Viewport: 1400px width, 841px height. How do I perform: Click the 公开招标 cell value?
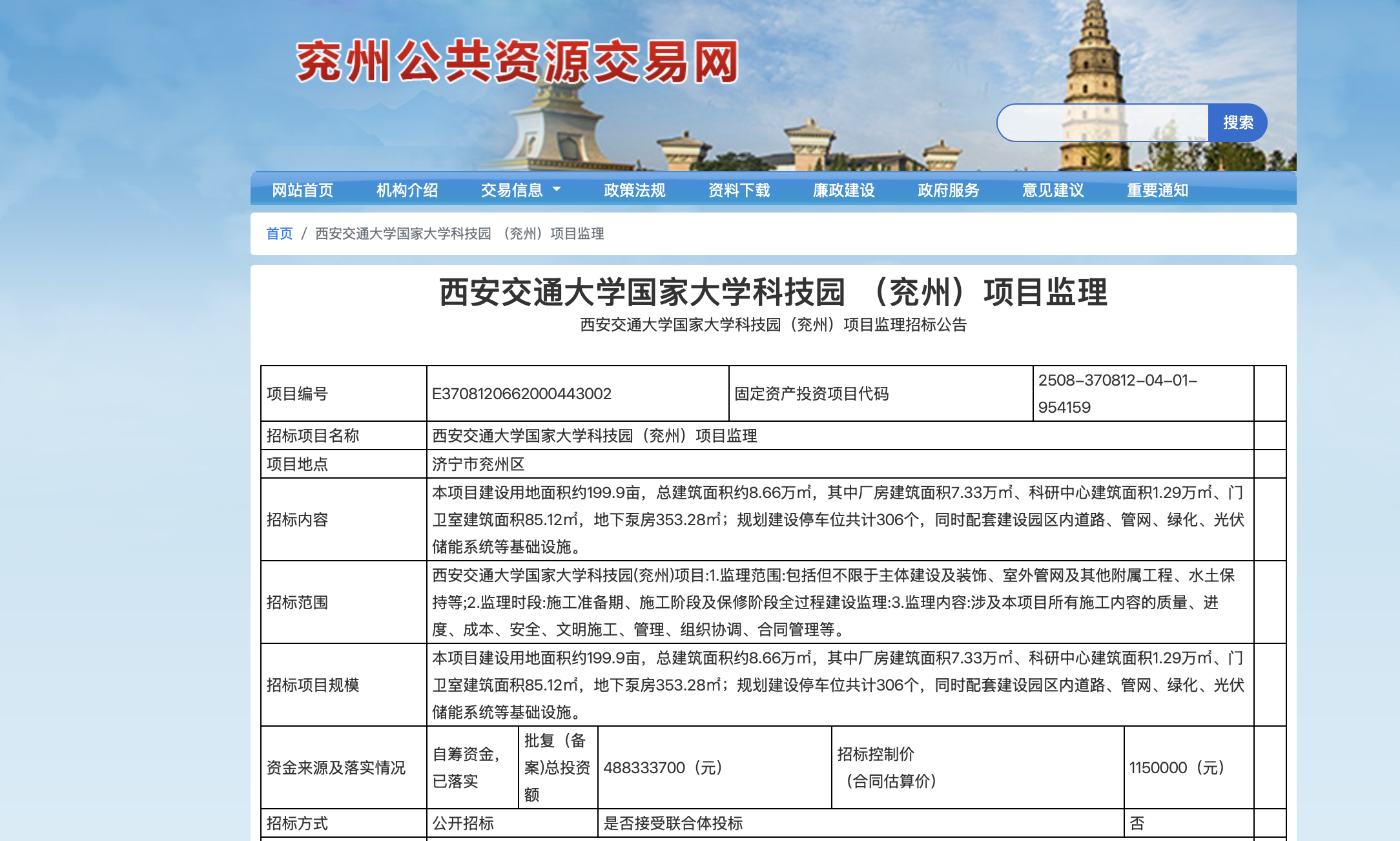pyautogui.click(x=463, y=824)
